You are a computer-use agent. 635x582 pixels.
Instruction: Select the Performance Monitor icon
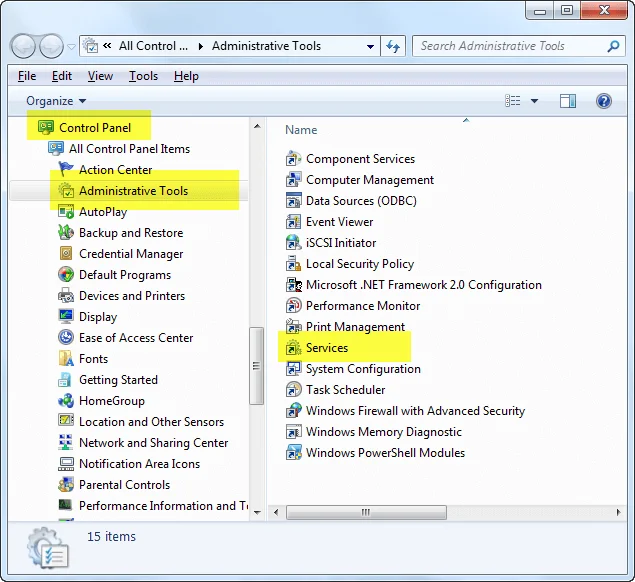[x=293, y=306]
